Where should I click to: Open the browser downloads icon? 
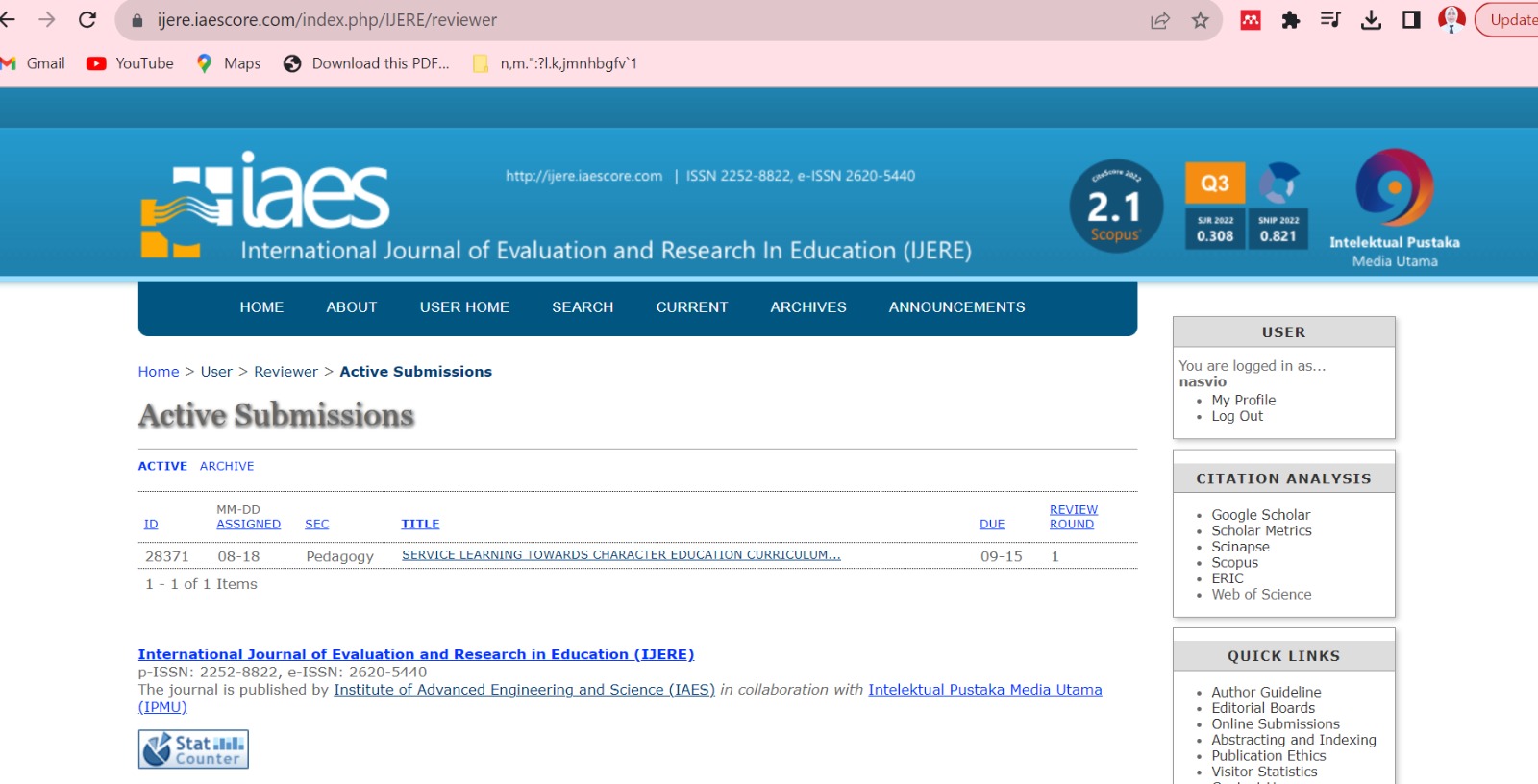tap(1371, 20)
